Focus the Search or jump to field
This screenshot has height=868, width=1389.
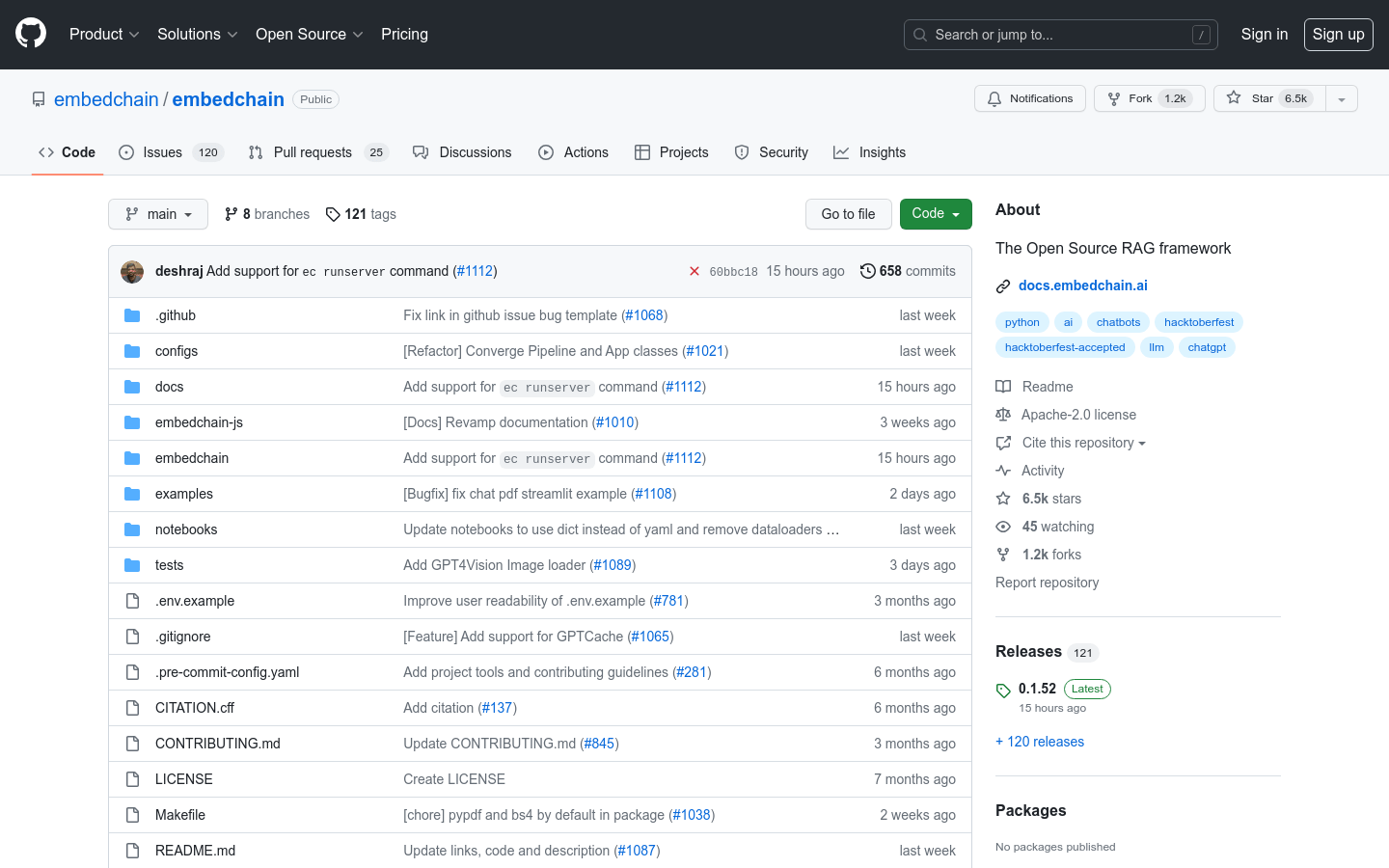[1061, 35]
